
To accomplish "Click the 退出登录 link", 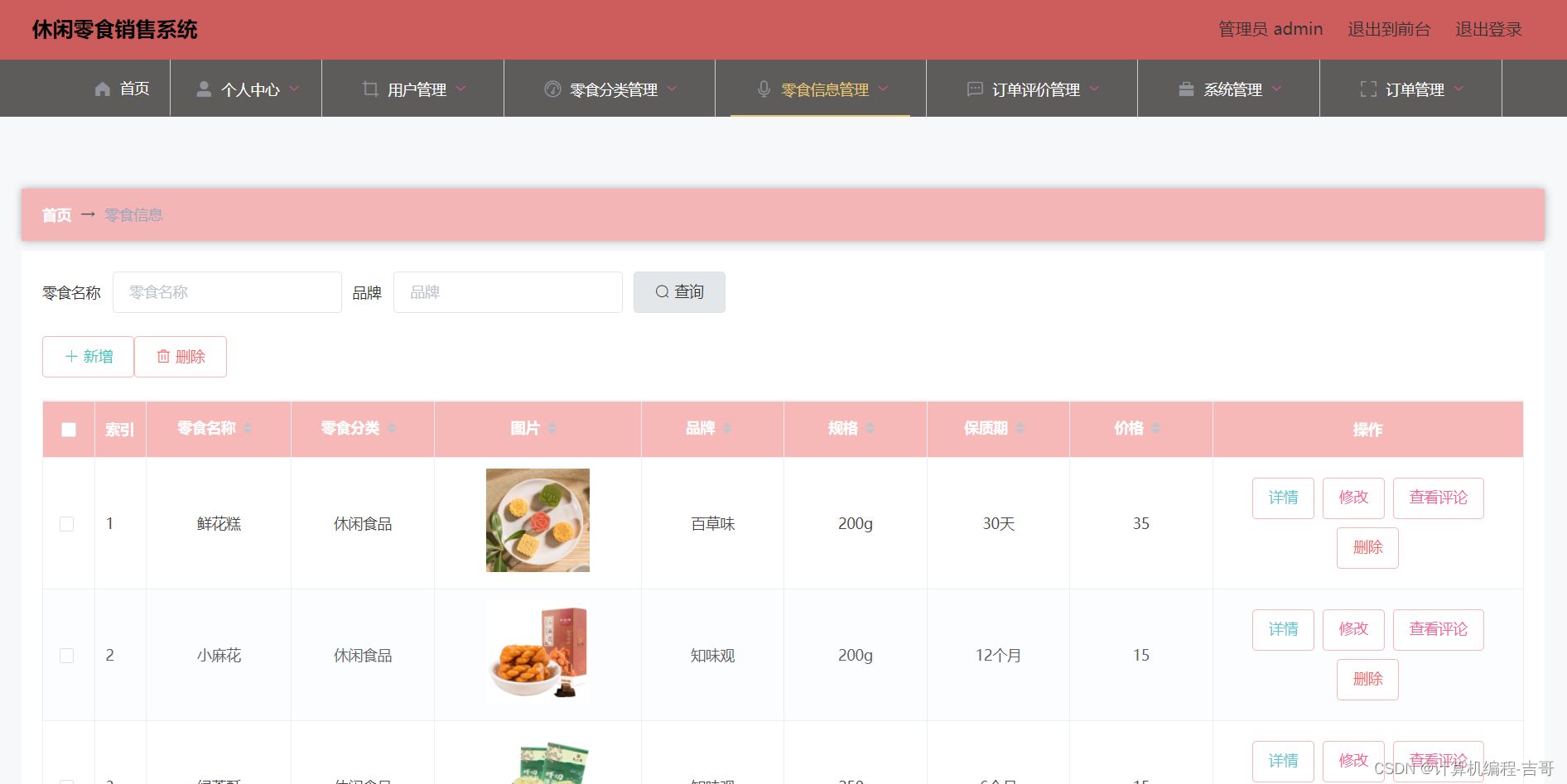I will 1488,29.
